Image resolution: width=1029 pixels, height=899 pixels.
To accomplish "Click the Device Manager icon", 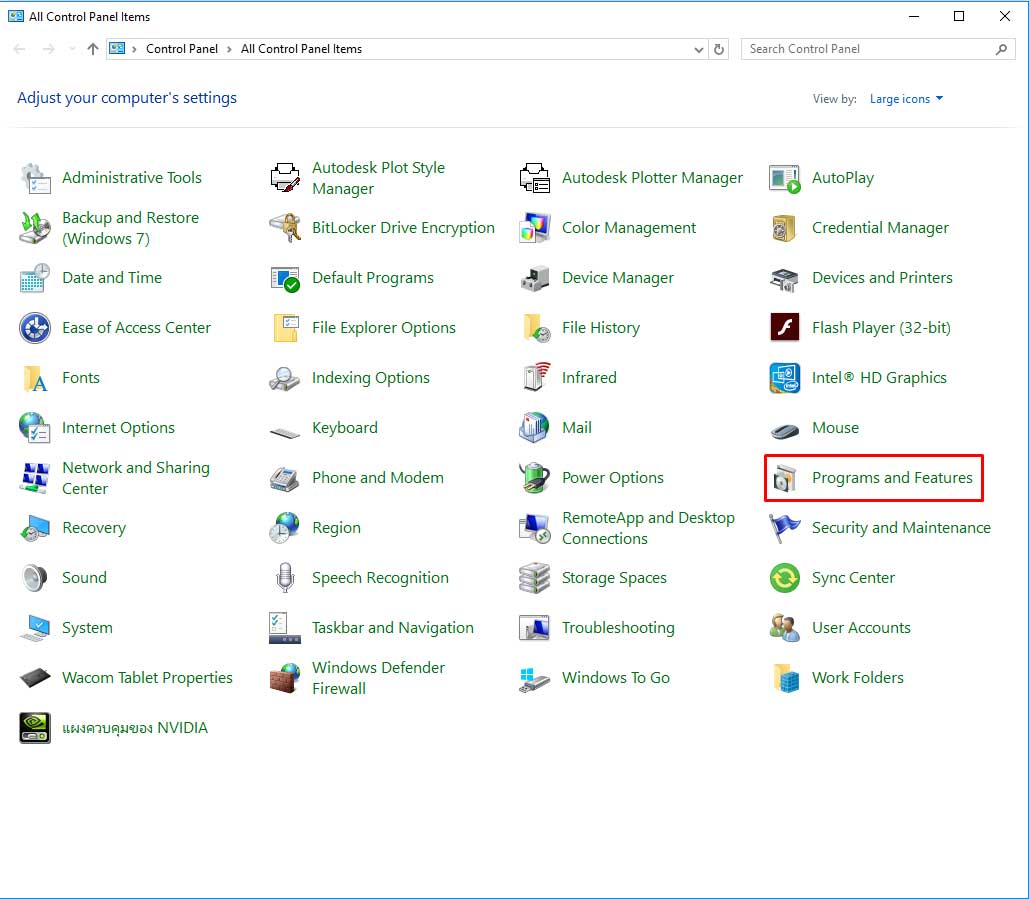I will tap(535, 278).
